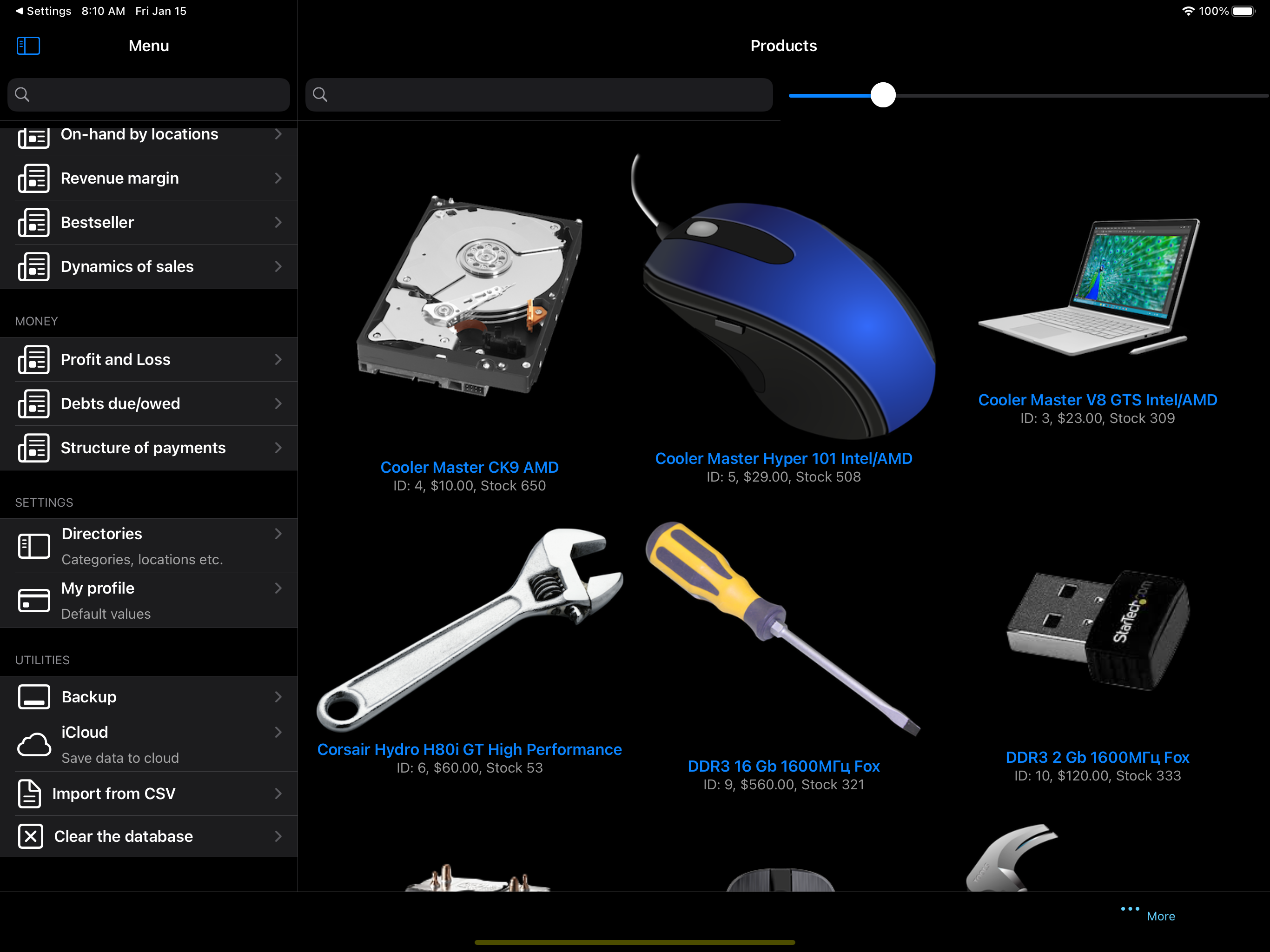
Task: Click the Directories panel icon
Action: (x=34, y=546)
